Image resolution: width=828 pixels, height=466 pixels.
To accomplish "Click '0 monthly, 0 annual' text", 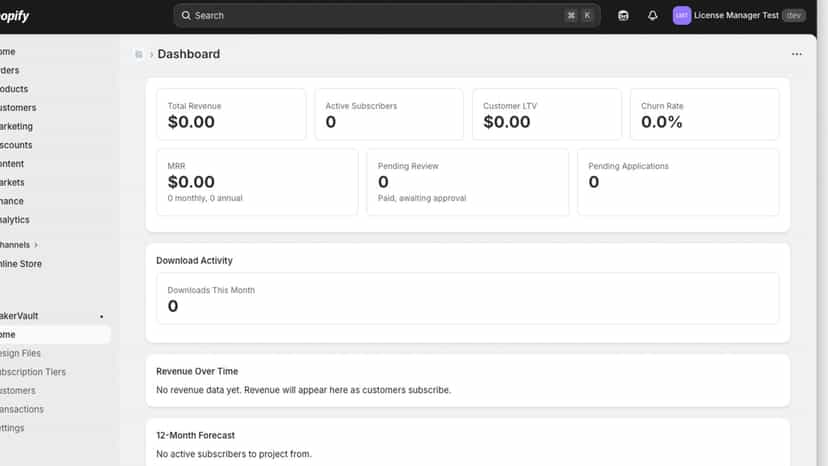I will coord(205,198).
